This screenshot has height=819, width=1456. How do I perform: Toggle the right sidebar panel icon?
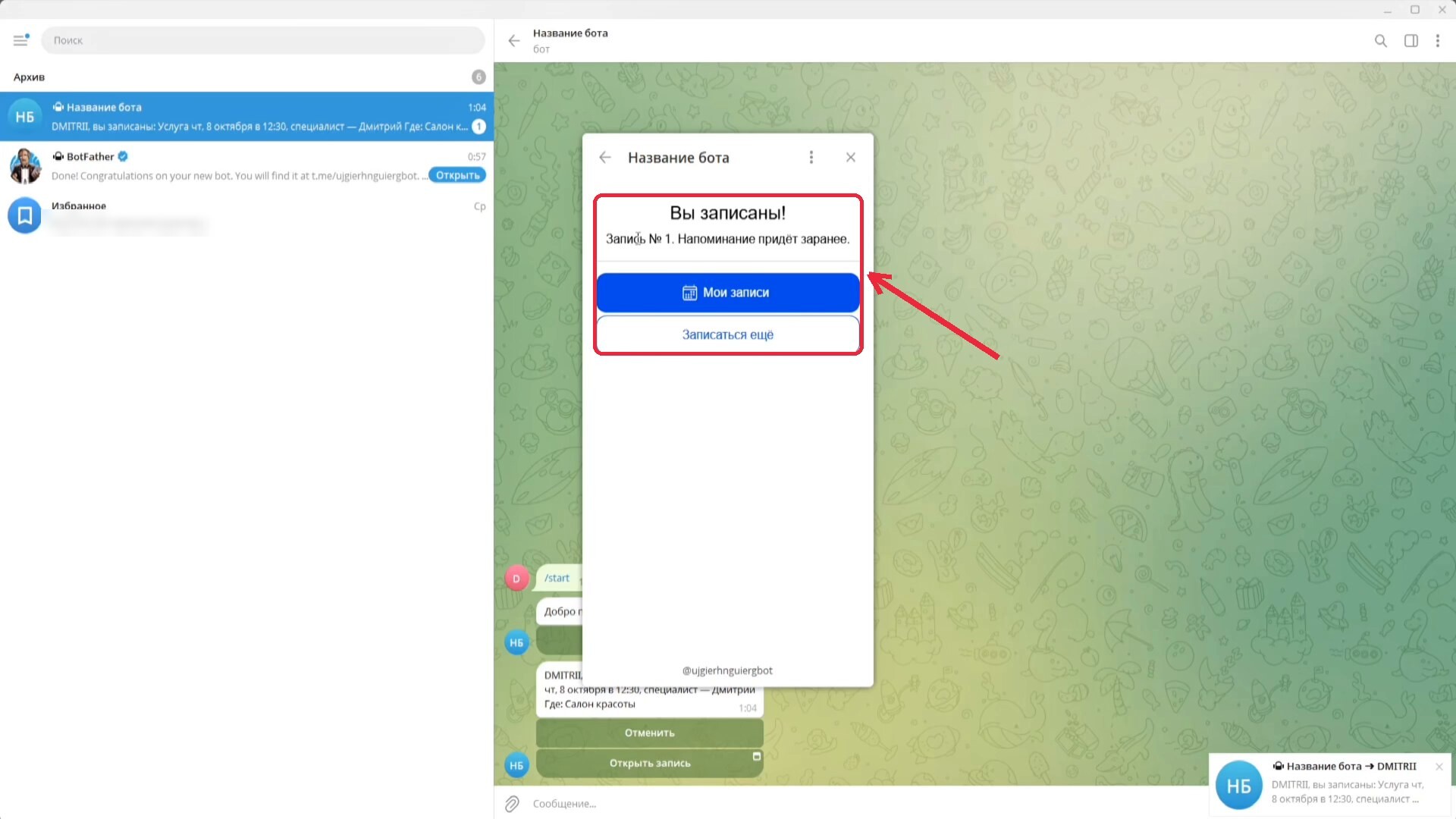(1411, 41)
